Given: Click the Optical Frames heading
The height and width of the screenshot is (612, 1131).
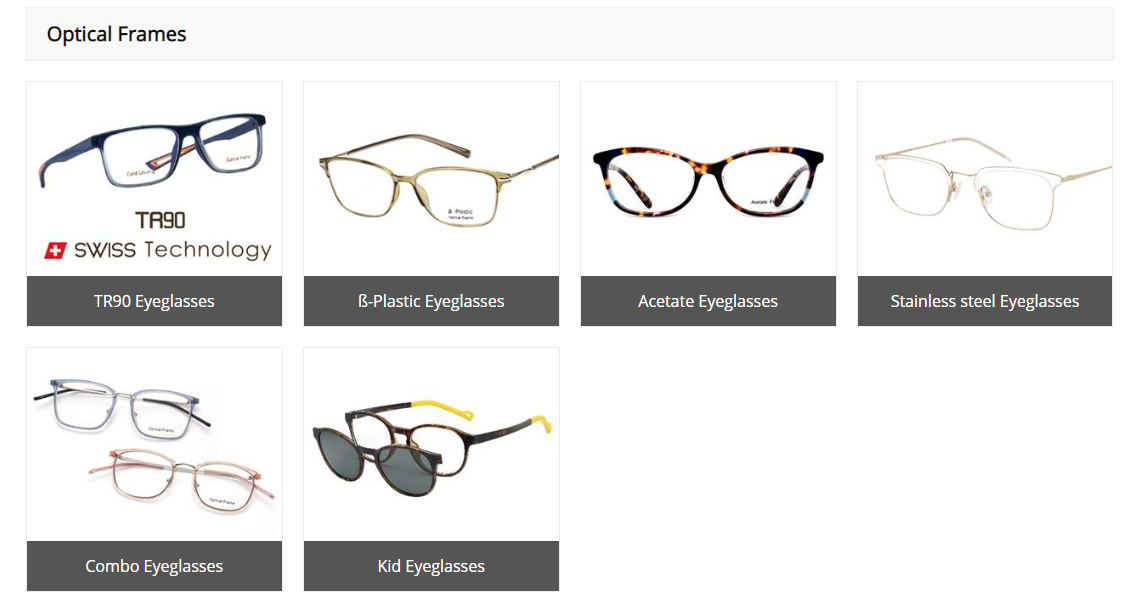Looking at the screenshot, I should (x=117, y=34).
